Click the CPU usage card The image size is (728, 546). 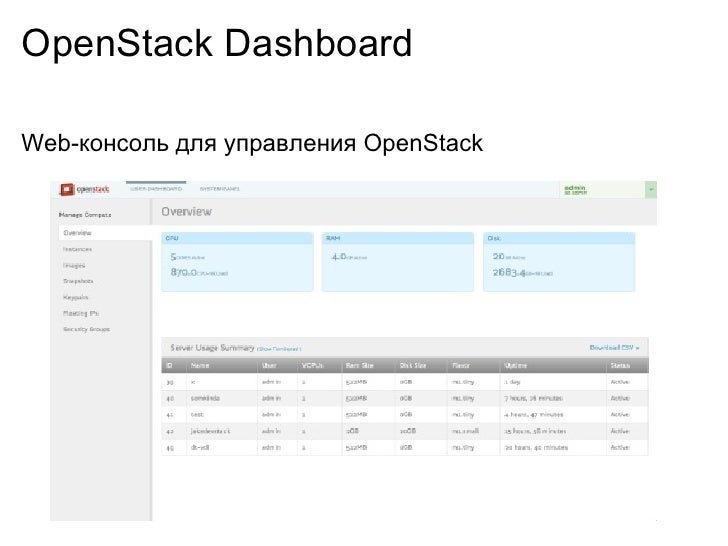[x=237, y=262]
